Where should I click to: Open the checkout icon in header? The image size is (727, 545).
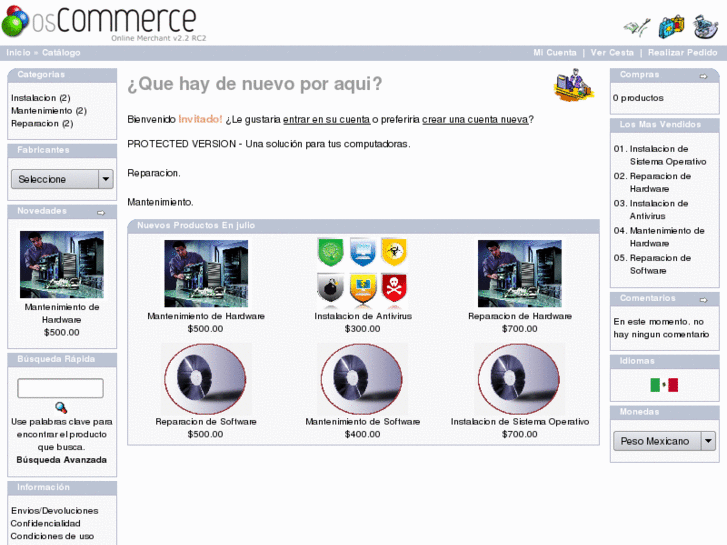click(705, 26)
